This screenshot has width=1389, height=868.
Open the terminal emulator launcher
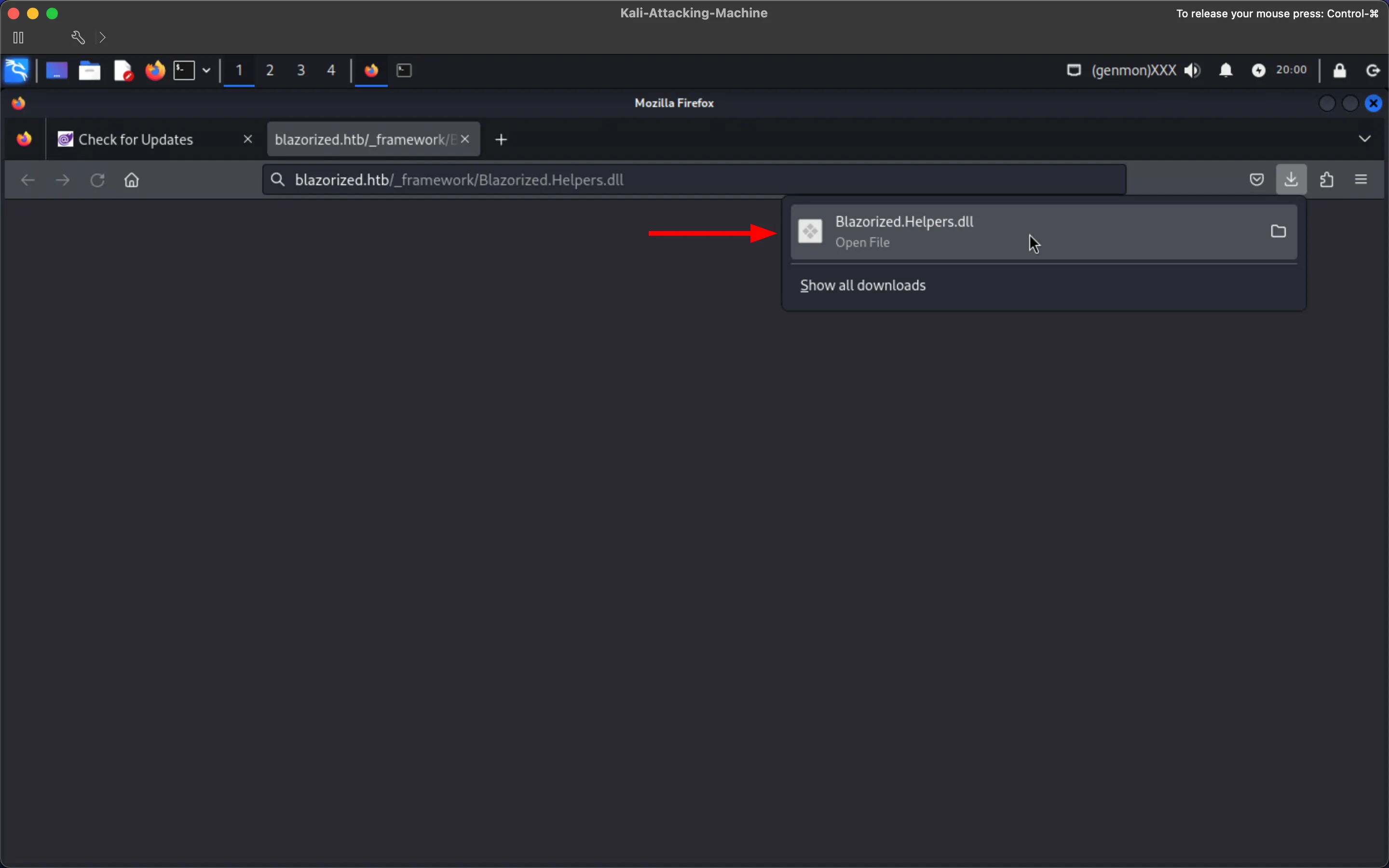tap(184, 70)
